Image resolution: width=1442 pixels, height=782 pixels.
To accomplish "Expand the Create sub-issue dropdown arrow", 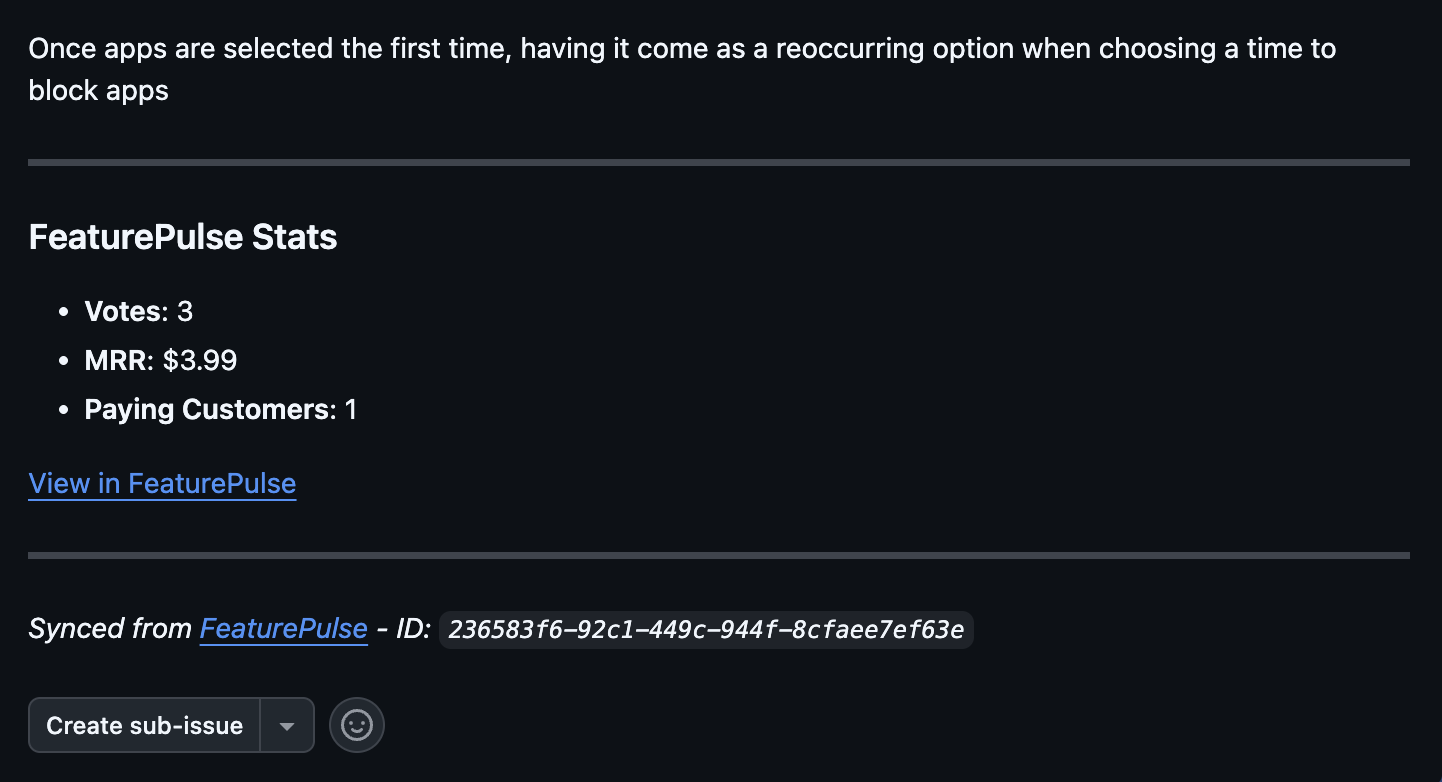I will point(287,725).
